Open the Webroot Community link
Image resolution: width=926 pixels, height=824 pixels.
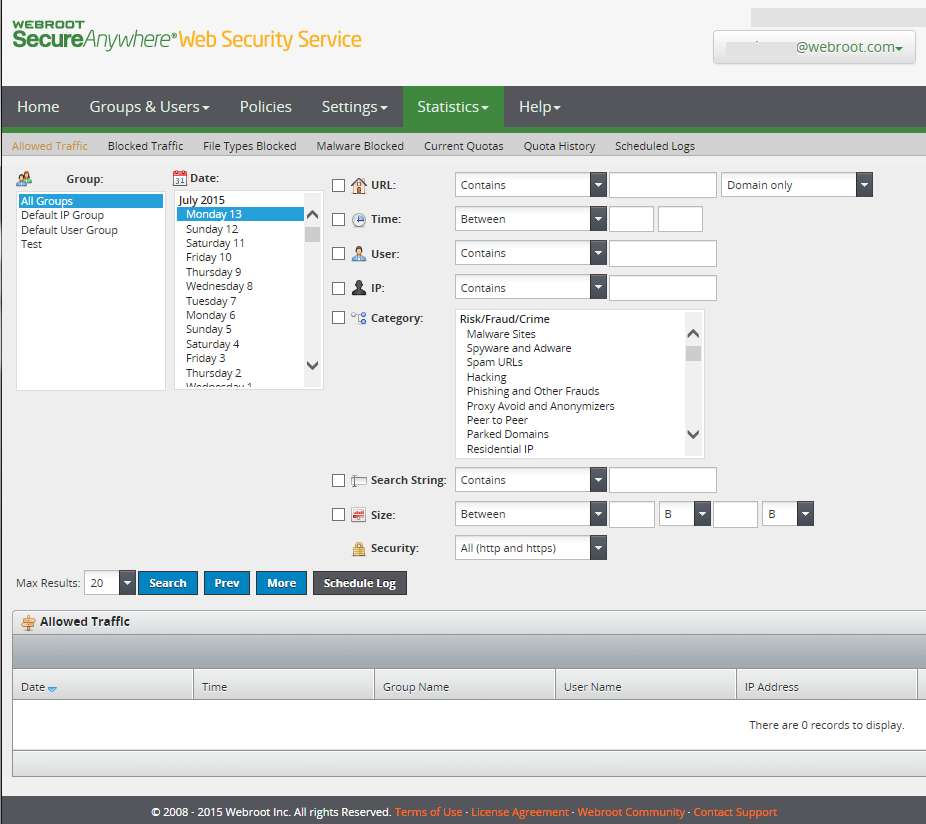coord(631,812)
